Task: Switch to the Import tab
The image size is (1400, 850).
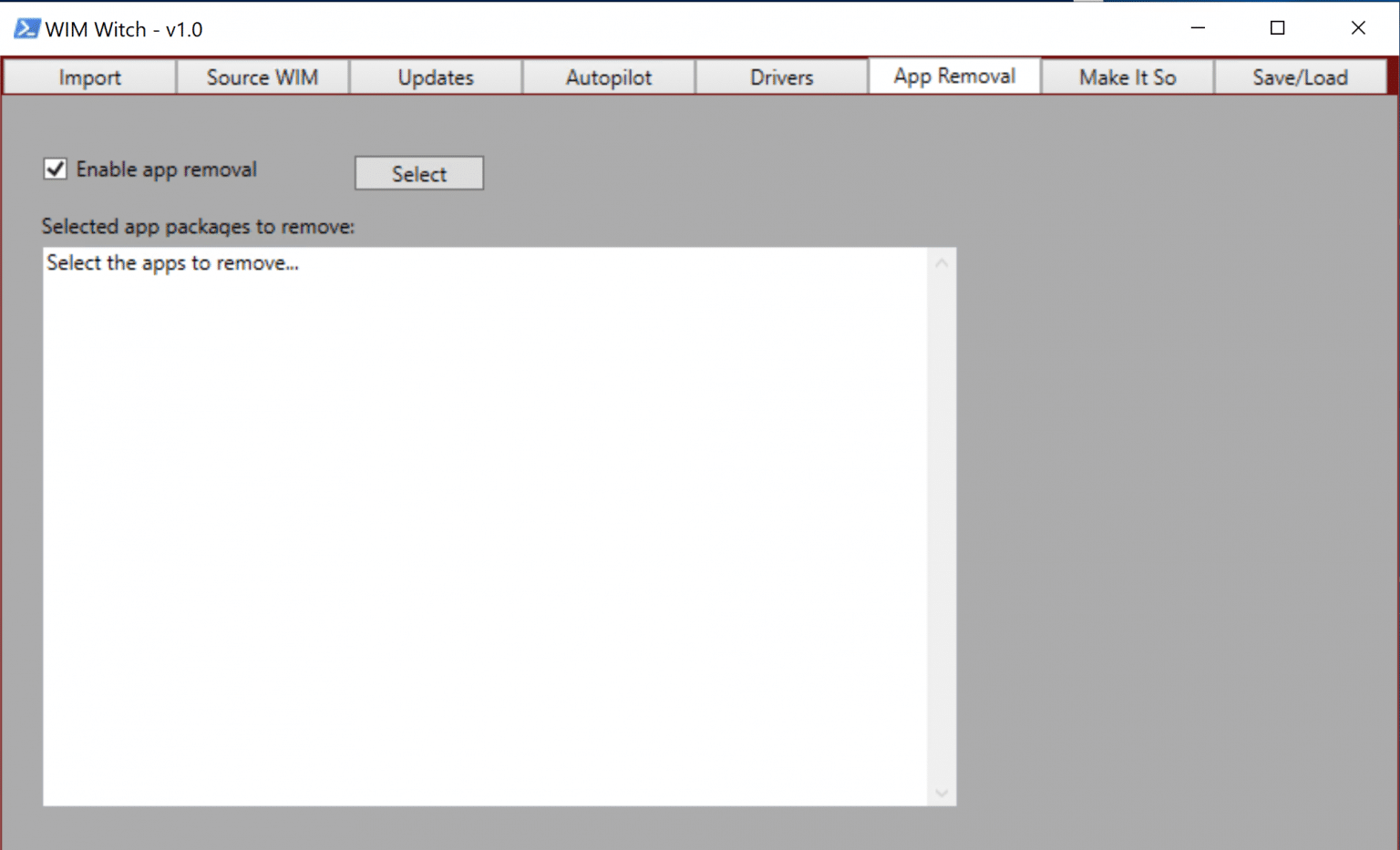Action: [x=89, y=77]
